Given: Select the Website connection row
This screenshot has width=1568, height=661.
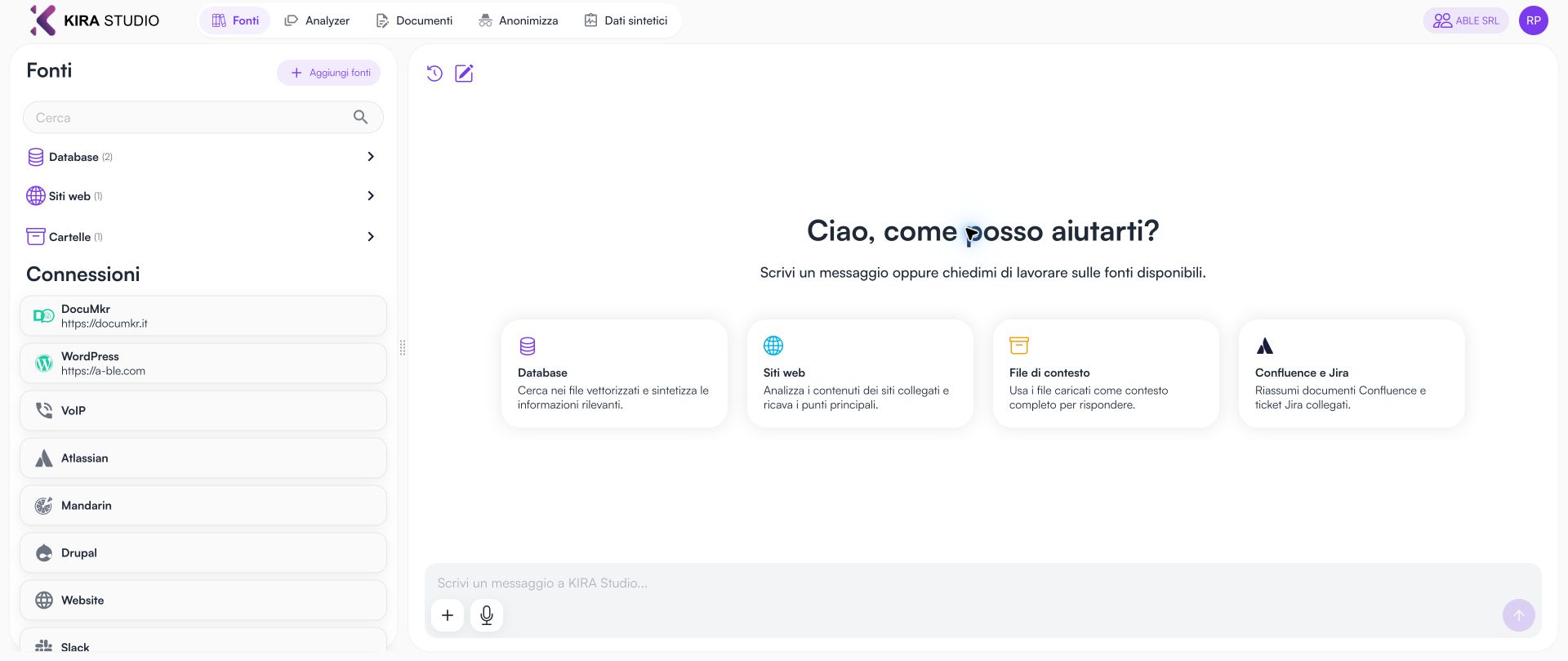Looking at the screenshot, I should pyautogui.click(x=203, y=601).
